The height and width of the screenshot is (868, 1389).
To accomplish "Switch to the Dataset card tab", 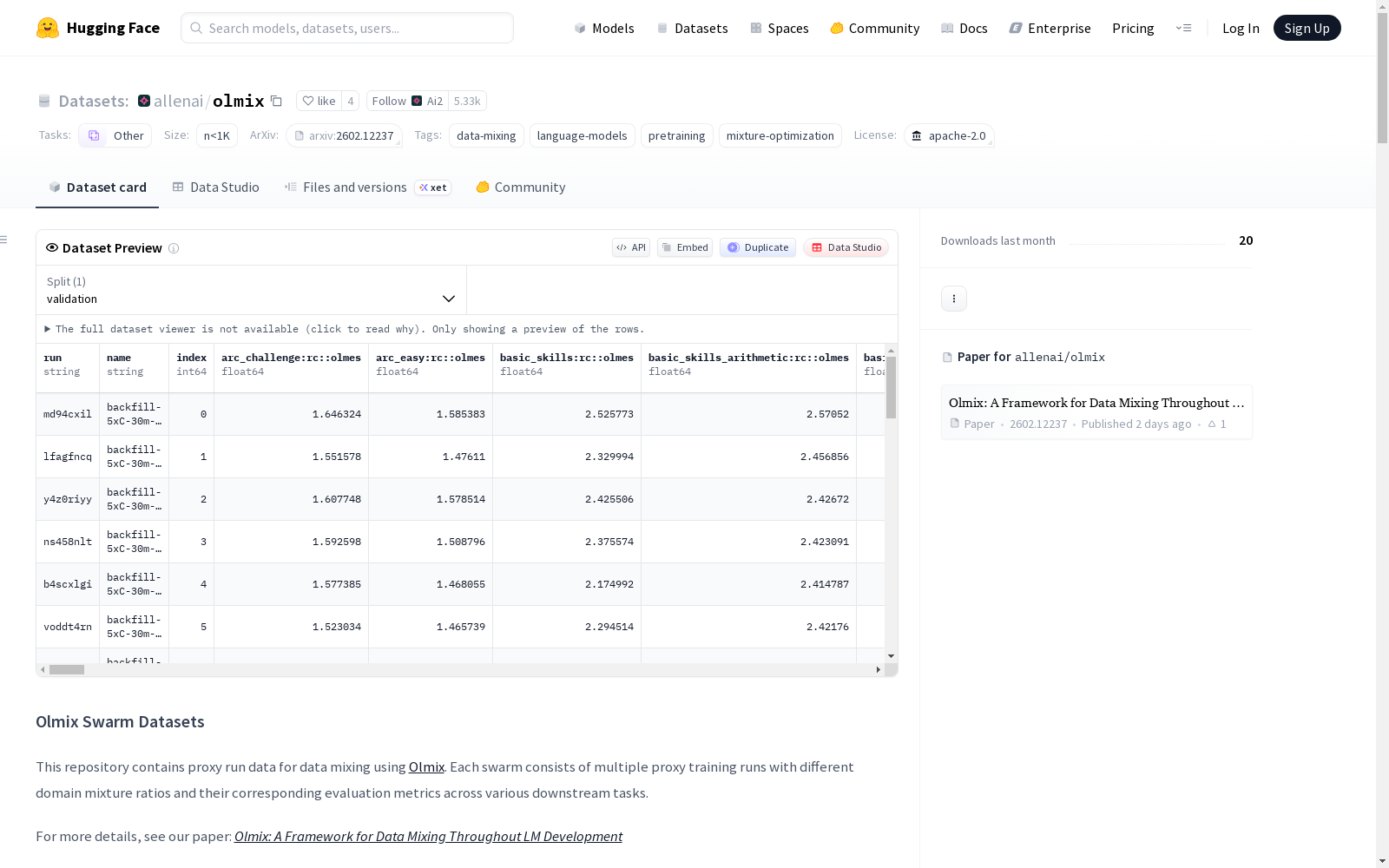I will pyautogui.click(x=97, y=187).
